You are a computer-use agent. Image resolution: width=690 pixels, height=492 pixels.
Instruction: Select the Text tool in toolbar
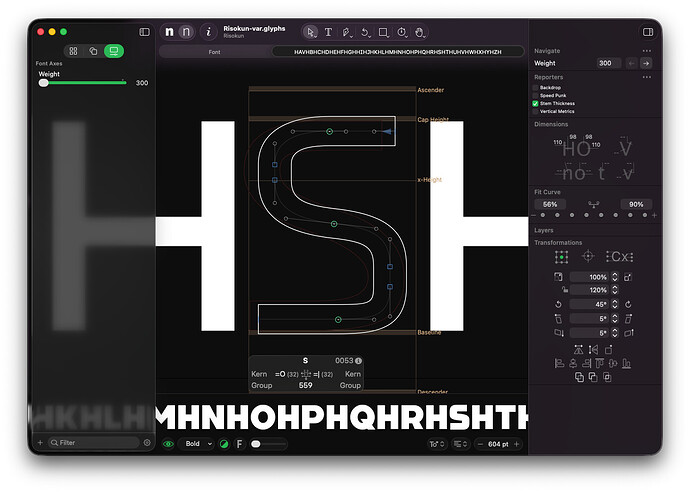328,32
